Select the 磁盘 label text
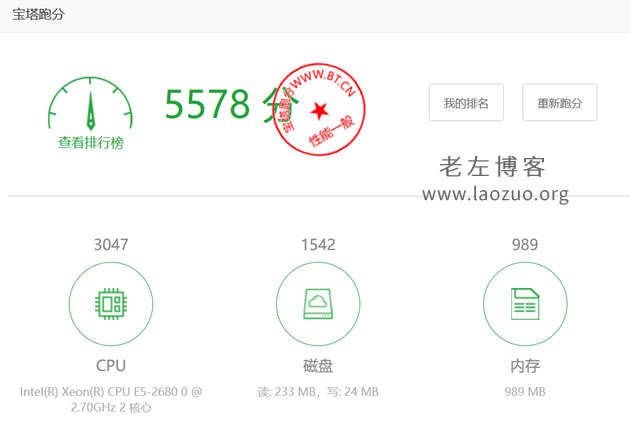The image size is (630, 426). coord(317,365)
